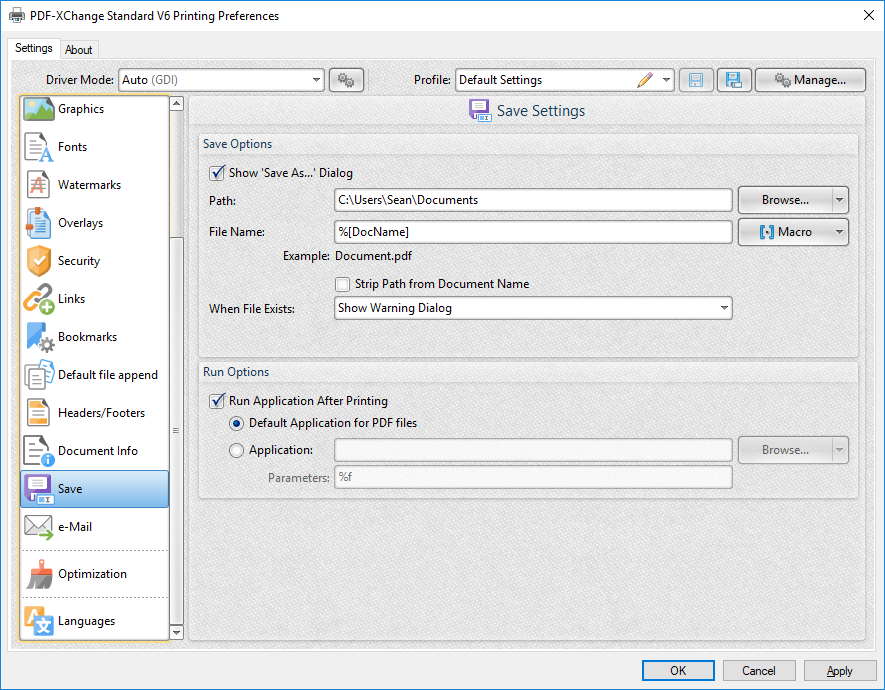The width and height of the screenshot is (885, 690).
Task: Open the Path Browse button's dropdown arrow
Action: (x=840, y=200)
